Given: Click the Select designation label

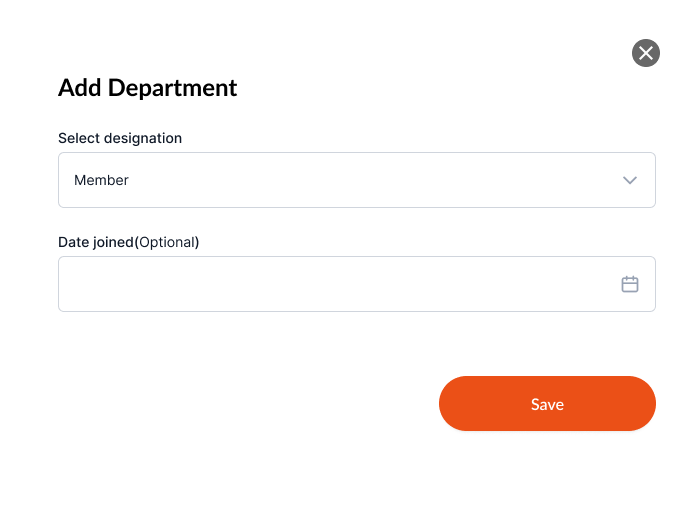Looking at the screenshot, I should point(120,138).
